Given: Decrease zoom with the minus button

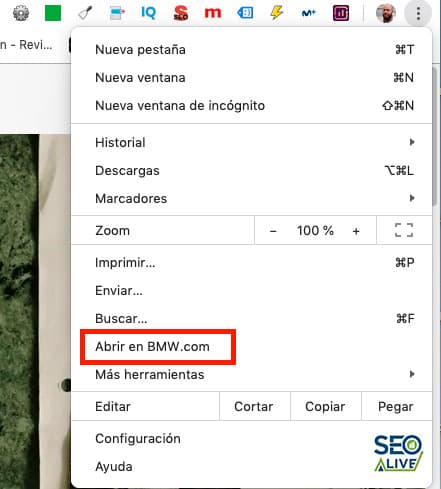Looking at the screenshot, I should 273,231.
